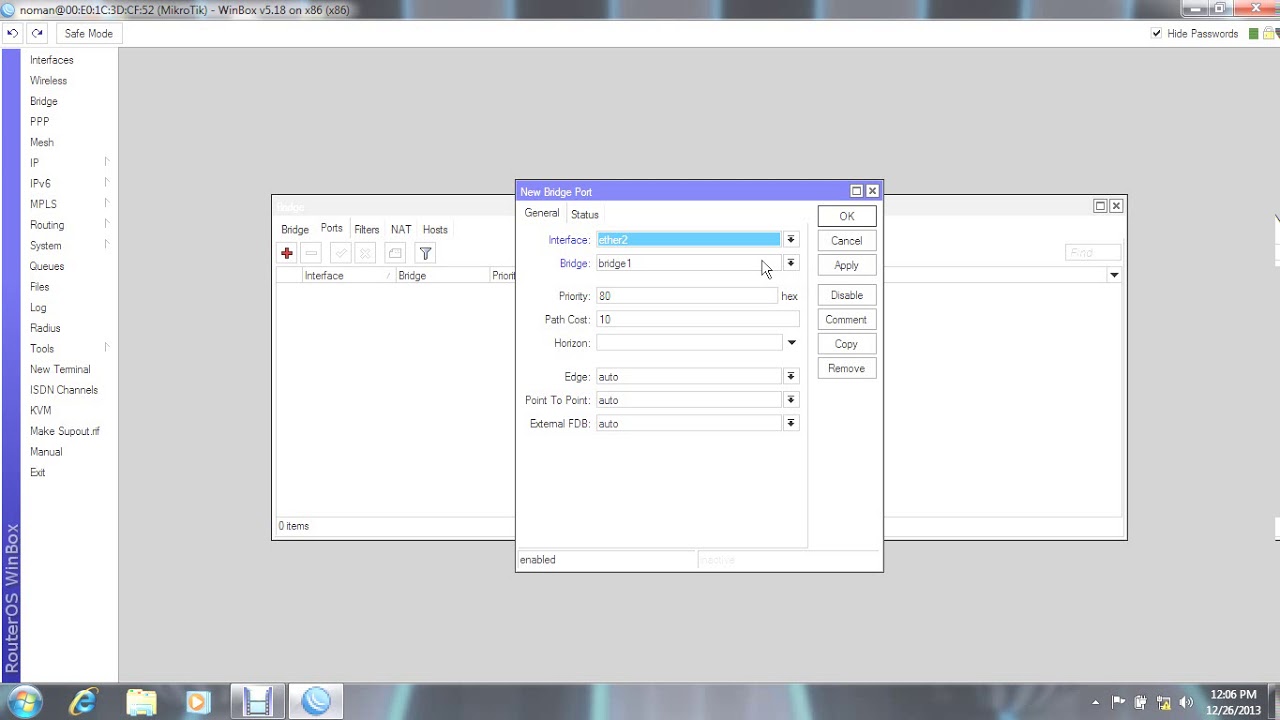Open Windows Start menu orb
The width and height of the screenshot is (1280, 720).
tap(24, 702)
